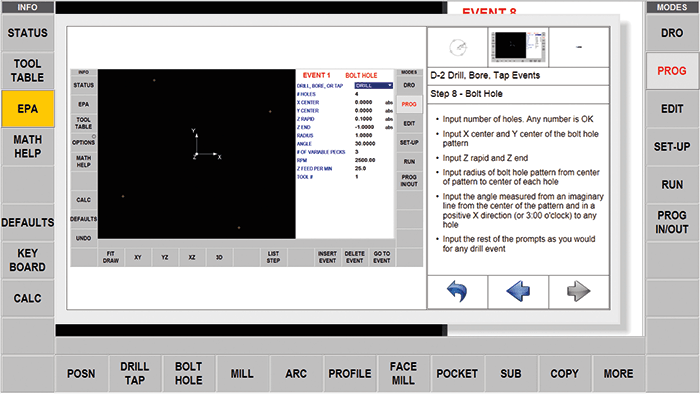Choose the COPY event softkey

point(564,373)
